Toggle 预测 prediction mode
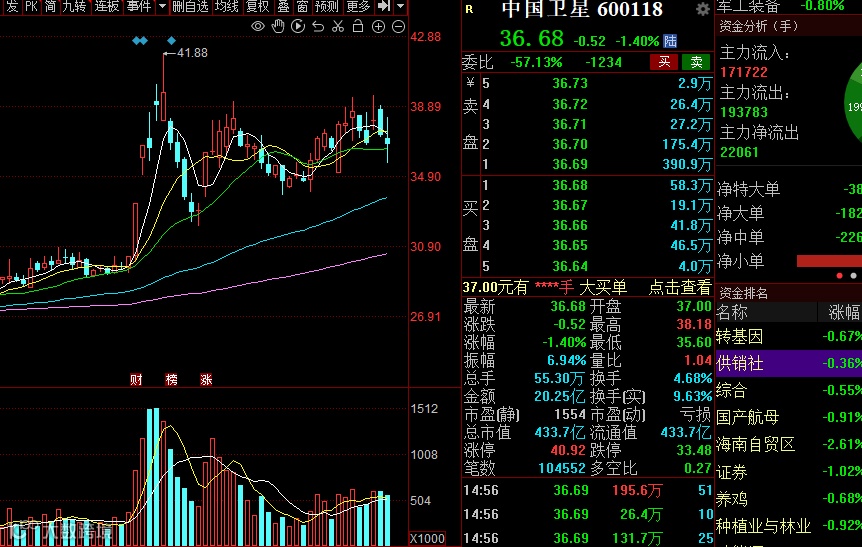This screenshot has width=862, height=547. tap(327, 7)
